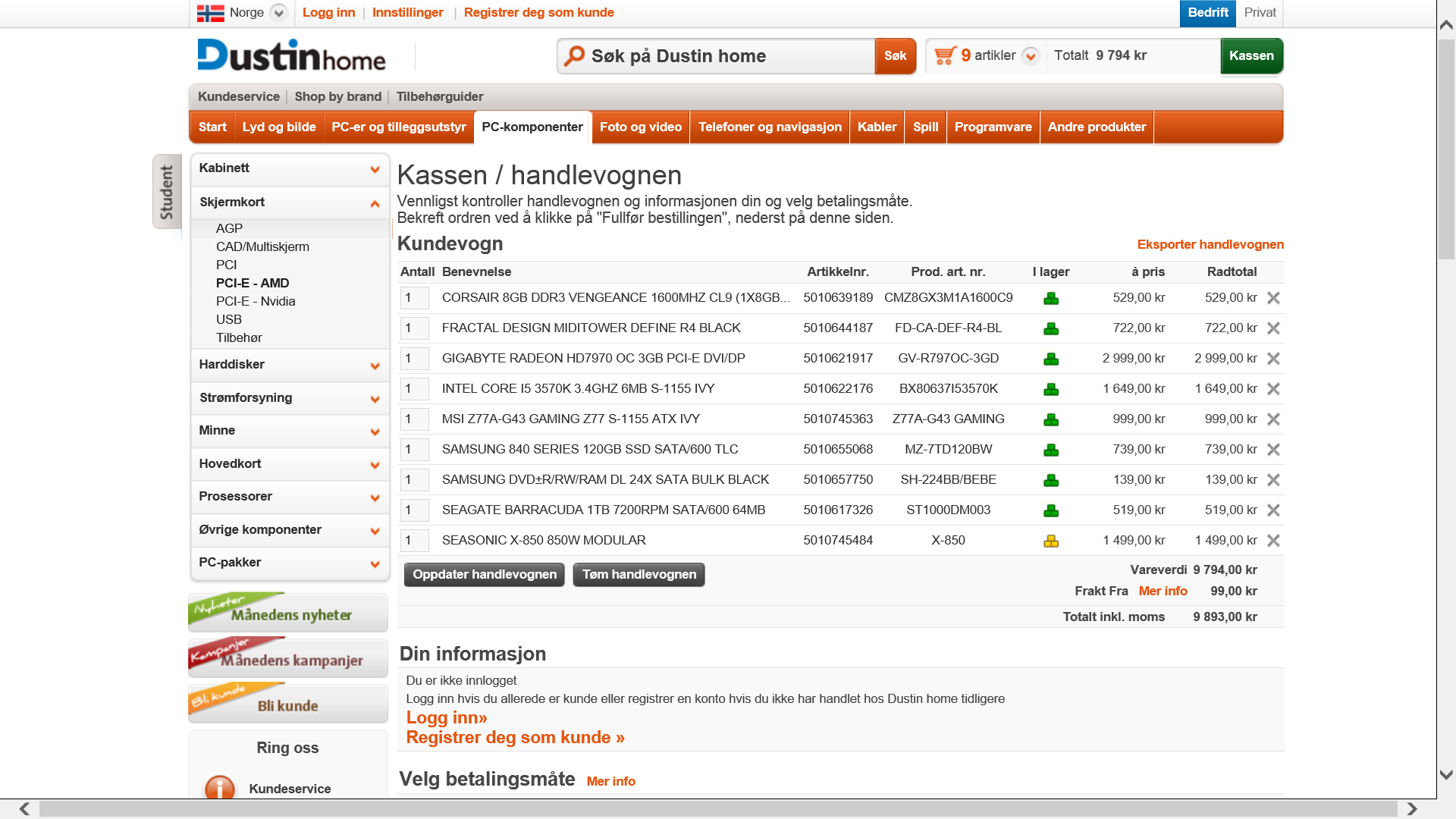Click the Norwegian flag icon

pos(210,13)
